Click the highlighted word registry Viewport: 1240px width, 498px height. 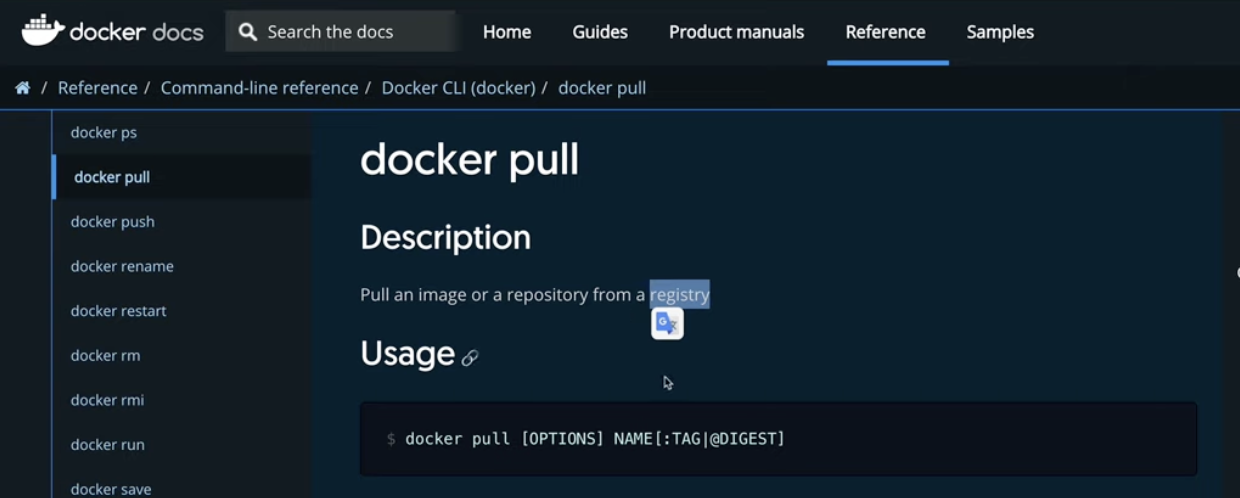[680, 294]
